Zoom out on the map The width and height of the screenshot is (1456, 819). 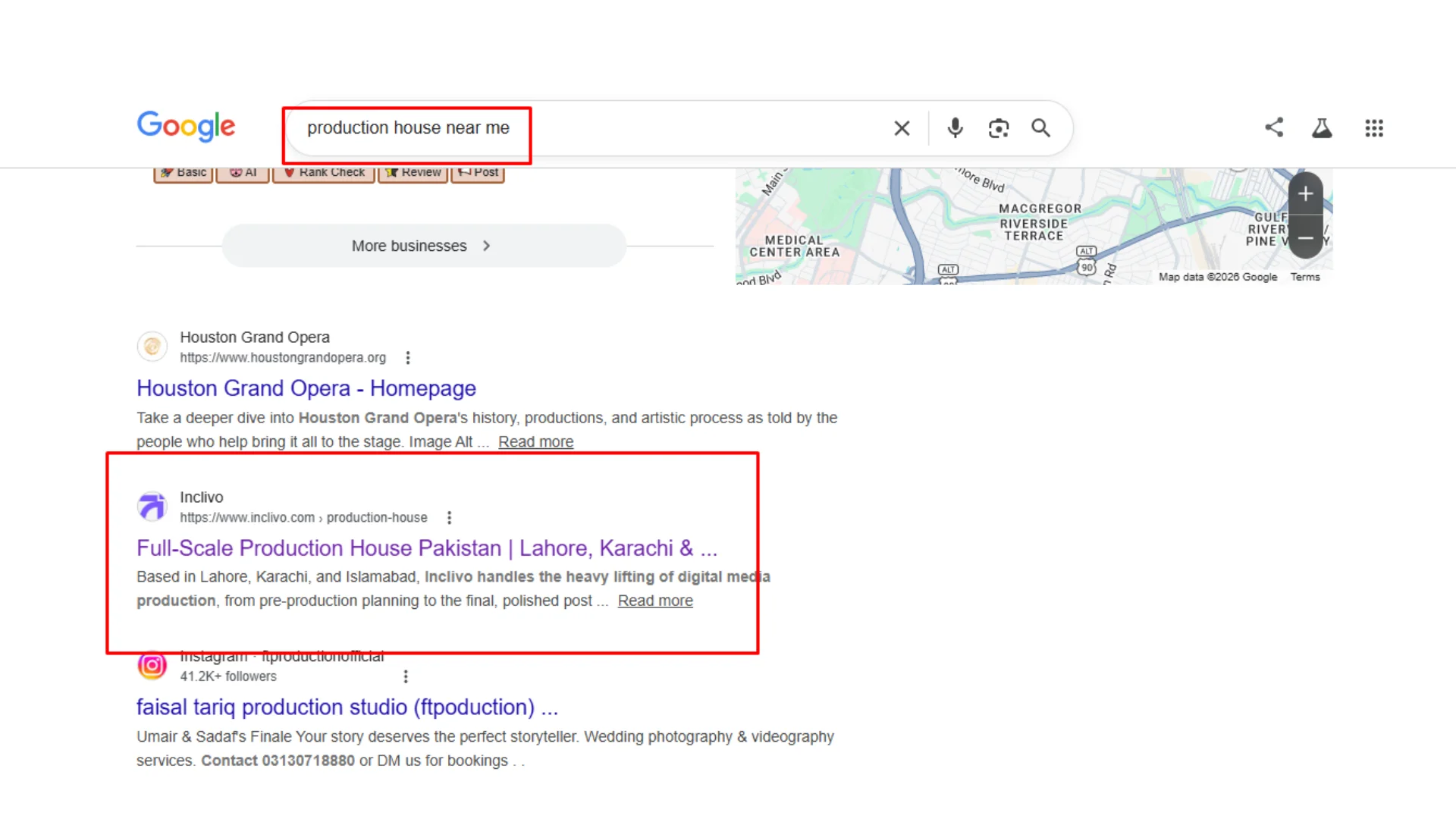(1305, 238)
